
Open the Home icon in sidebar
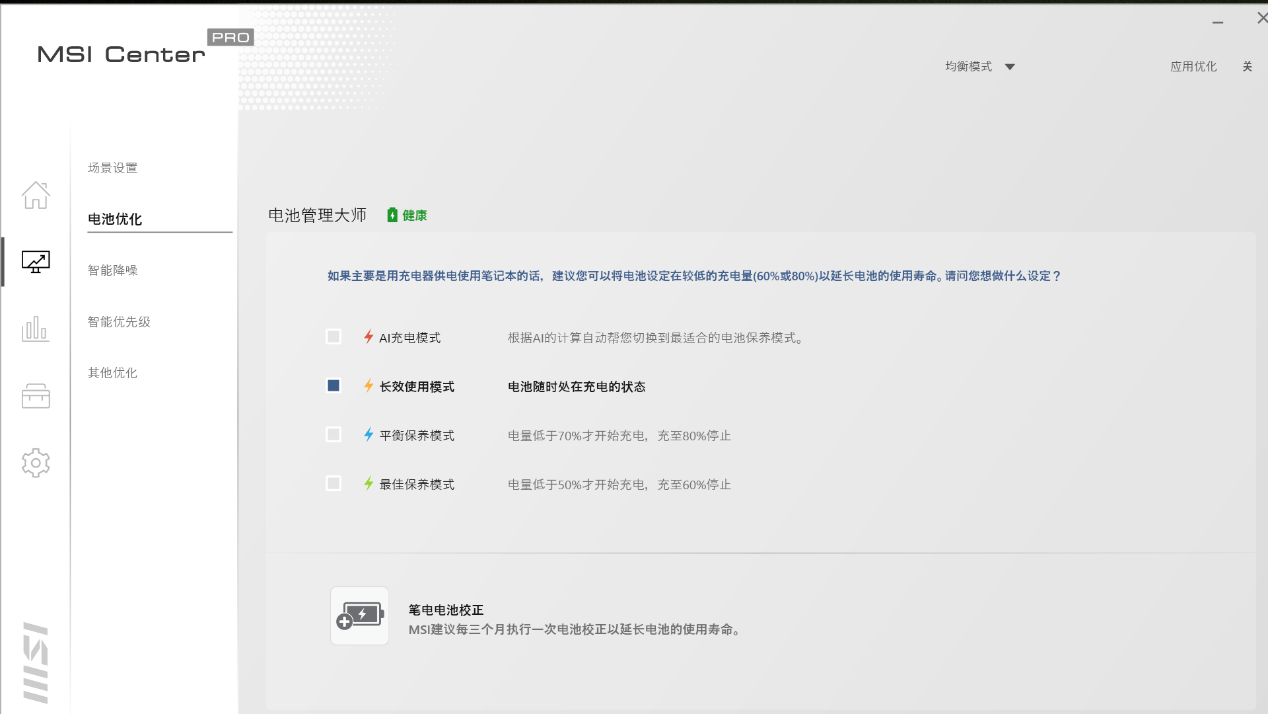(x=35, y=195)
